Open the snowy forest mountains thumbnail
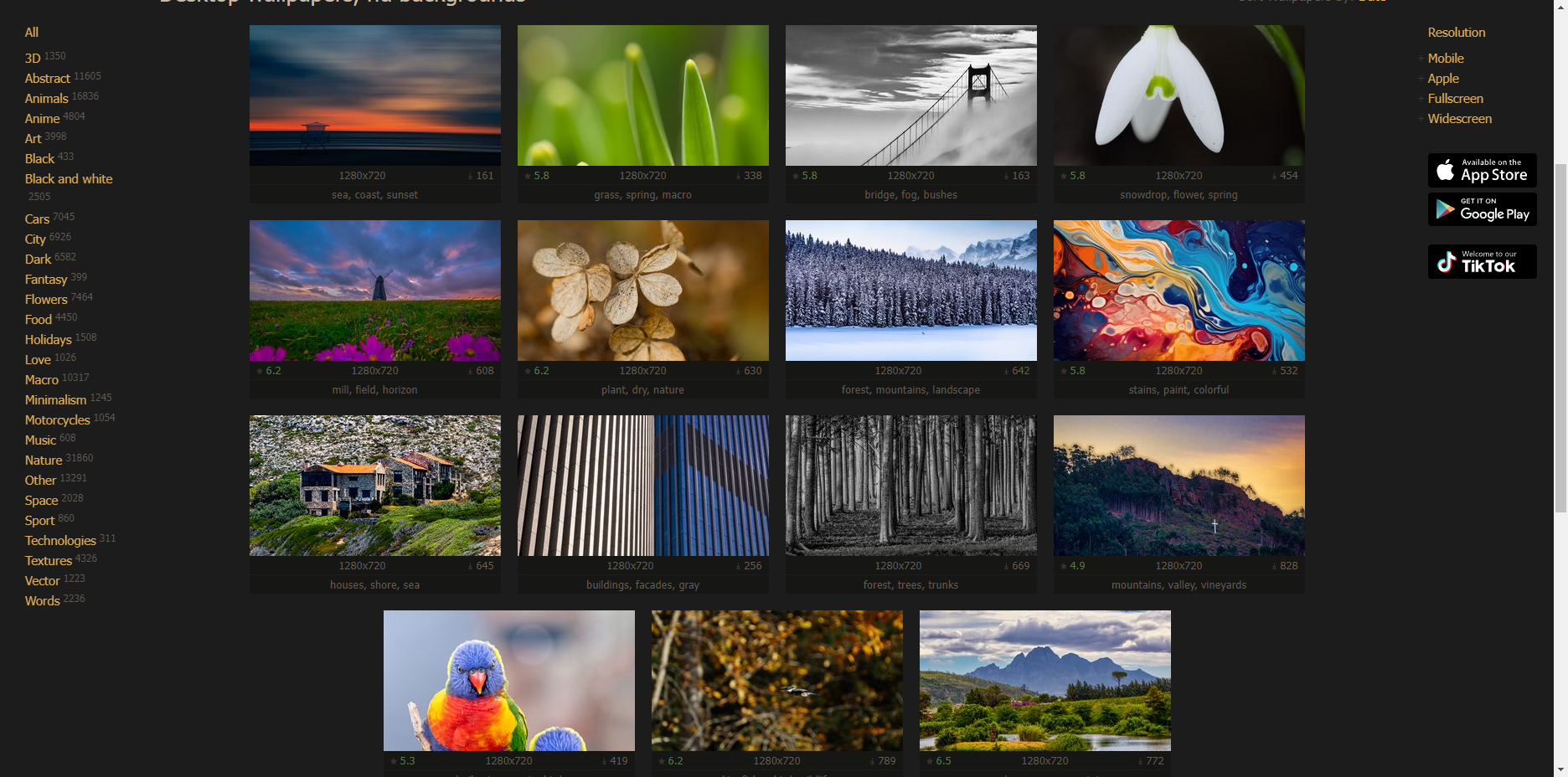Screen dimensions: 1568x777 (911, 291)
